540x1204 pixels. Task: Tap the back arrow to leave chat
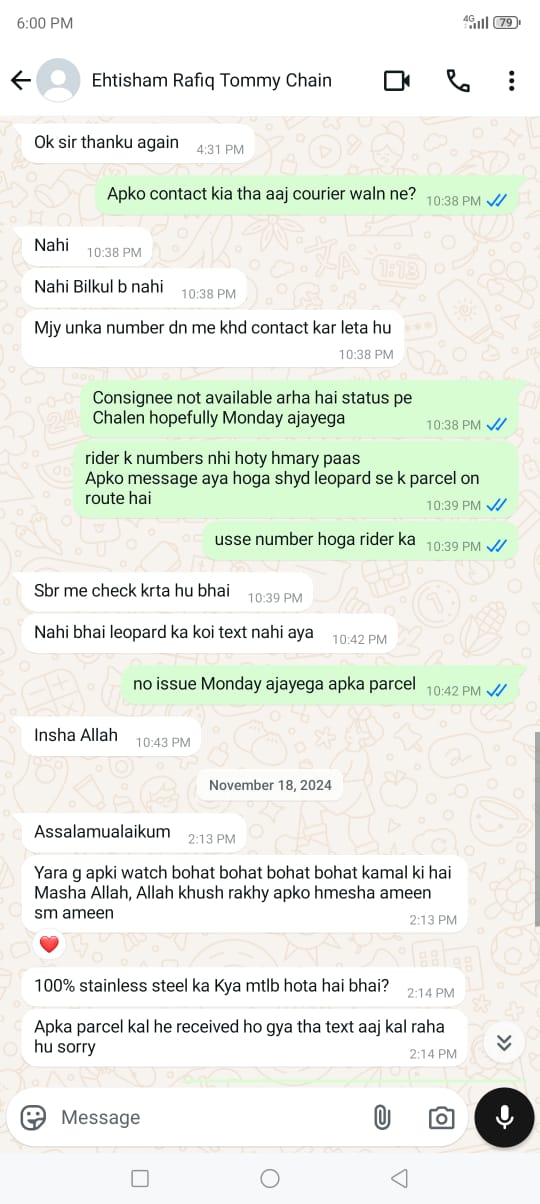21,81
